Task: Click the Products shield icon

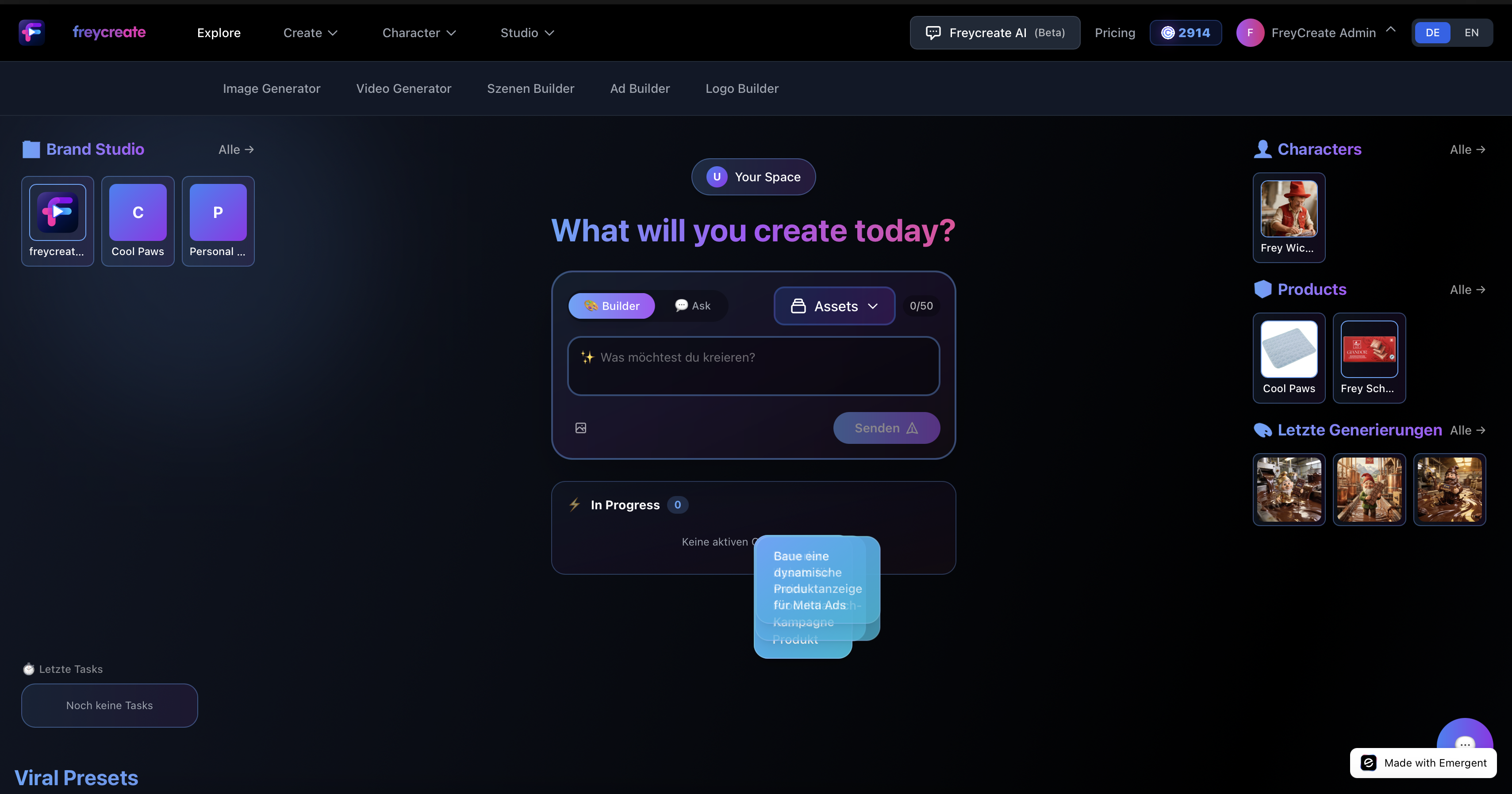Action: (x=1263, y=289)
